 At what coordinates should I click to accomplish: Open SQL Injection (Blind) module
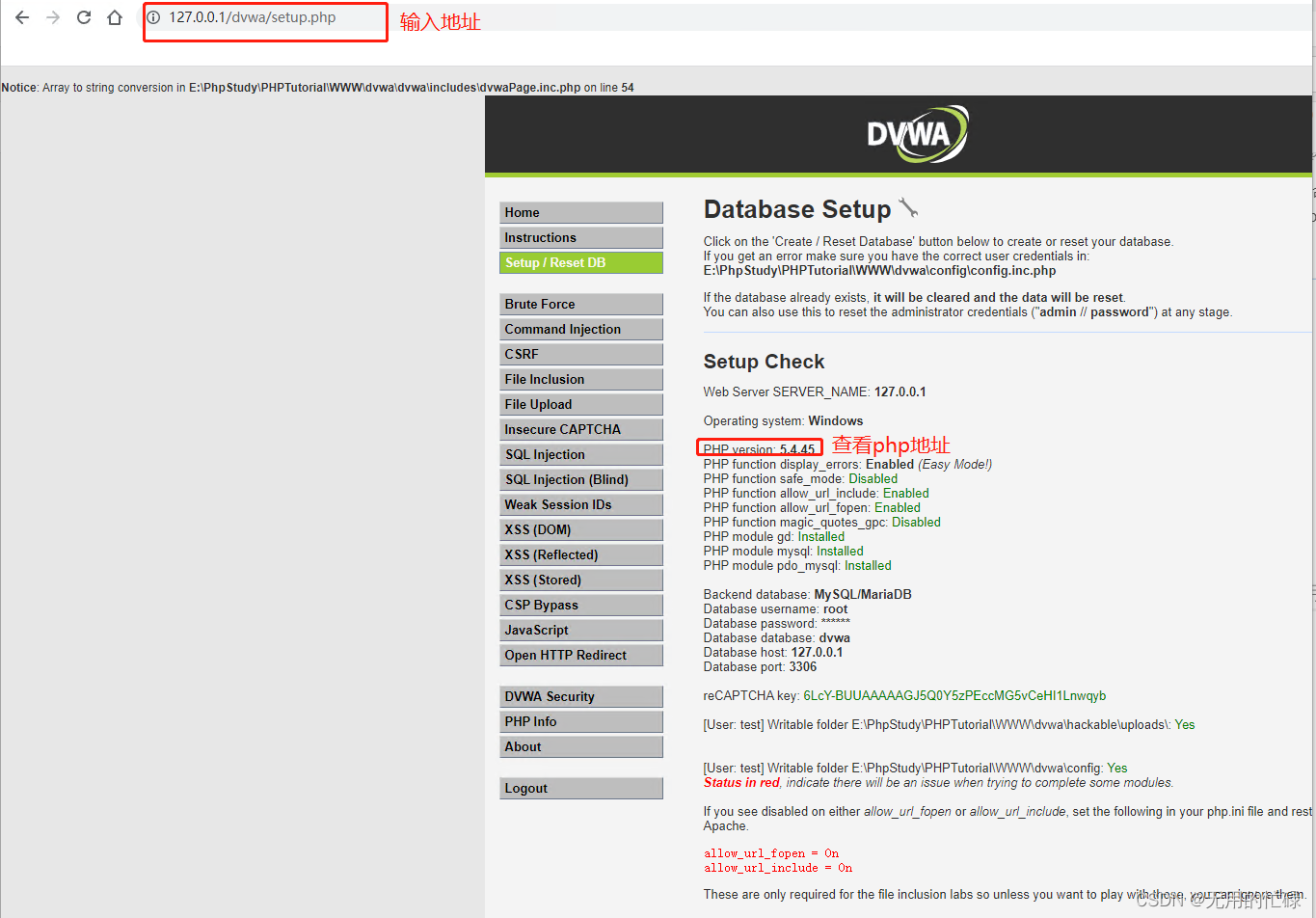click(x=581, y=479)
